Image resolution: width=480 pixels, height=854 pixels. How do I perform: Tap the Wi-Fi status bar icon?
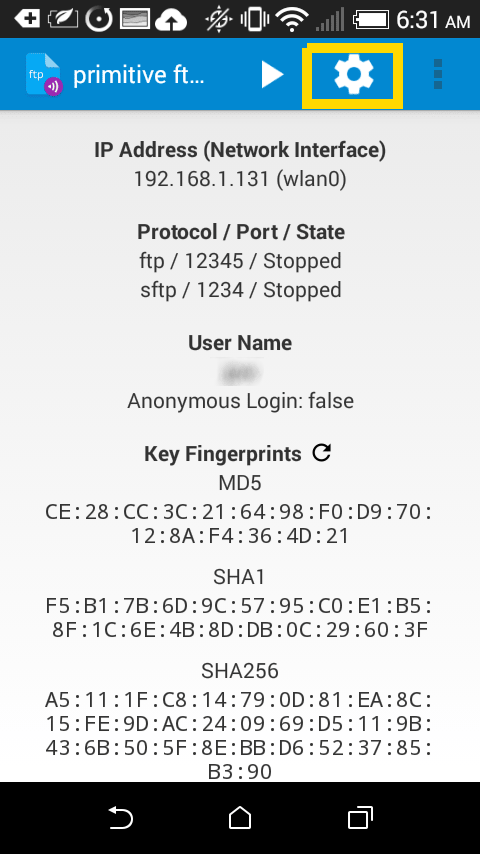tap(292, 20)
